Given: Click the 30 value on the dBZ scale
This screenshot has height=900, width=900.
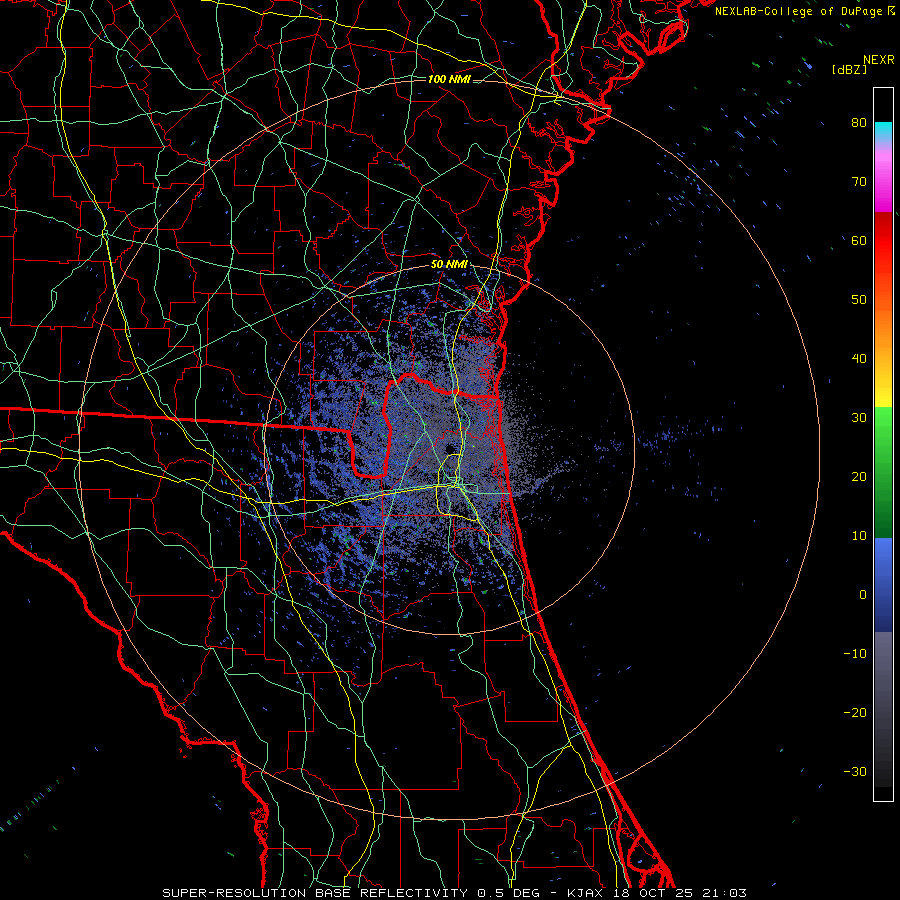Looking at the screenshot, I should coord(859,418).
